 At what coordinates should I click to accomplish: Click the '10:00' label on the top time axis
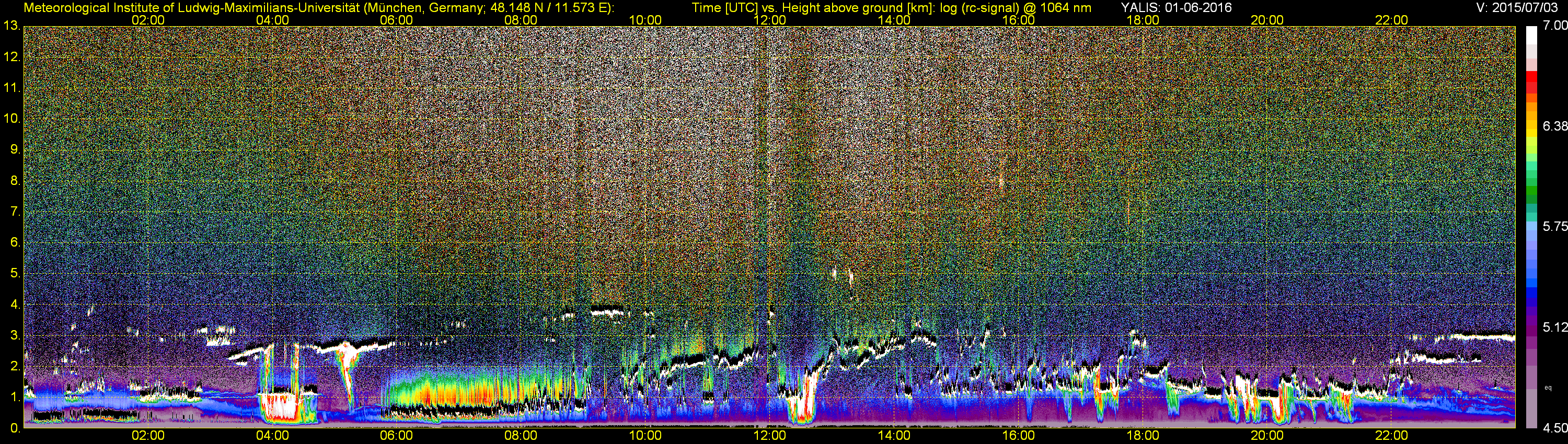coord(645,20)
